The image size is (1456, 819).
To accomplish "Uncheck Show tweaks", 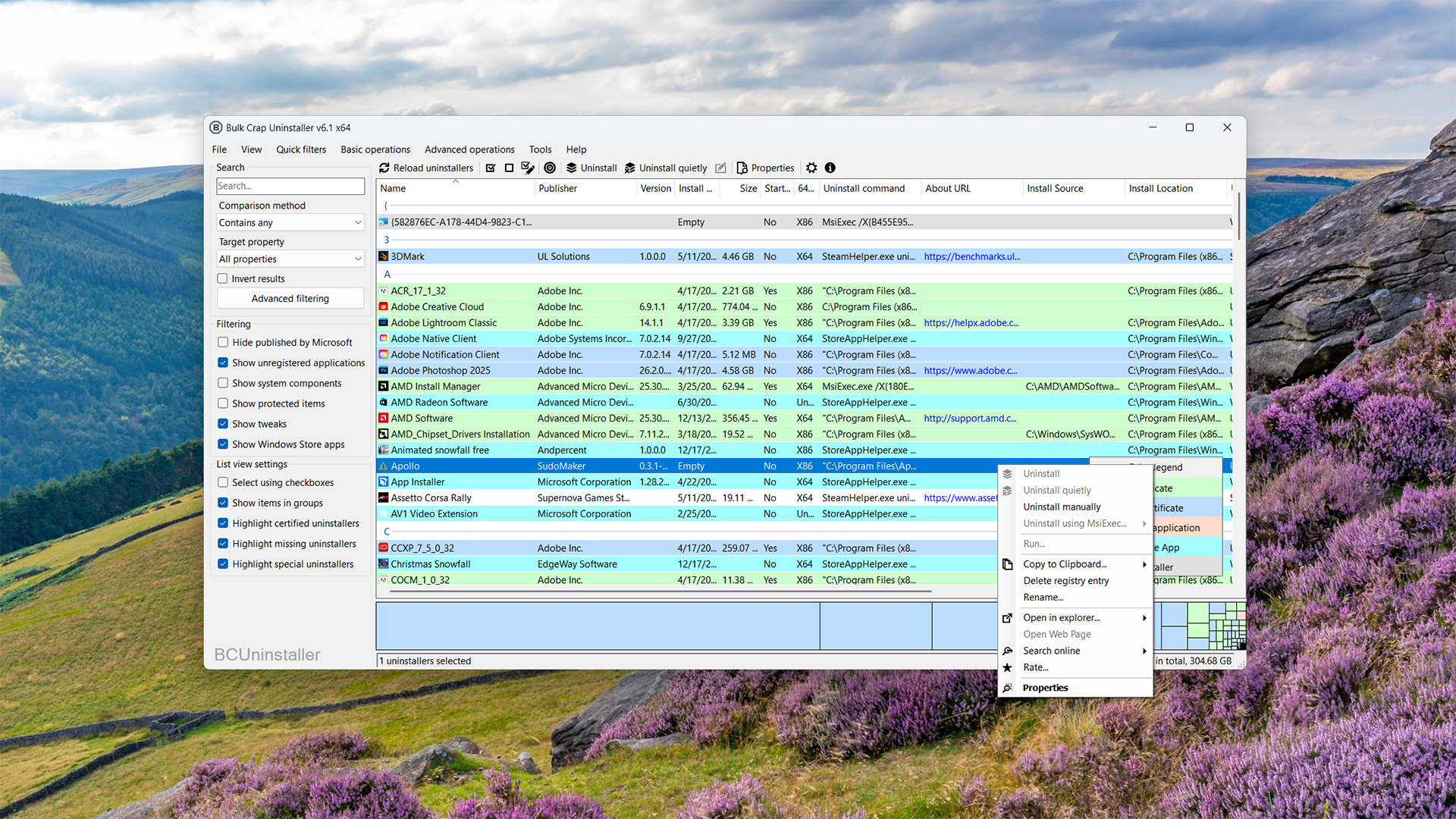I will 223,424.
